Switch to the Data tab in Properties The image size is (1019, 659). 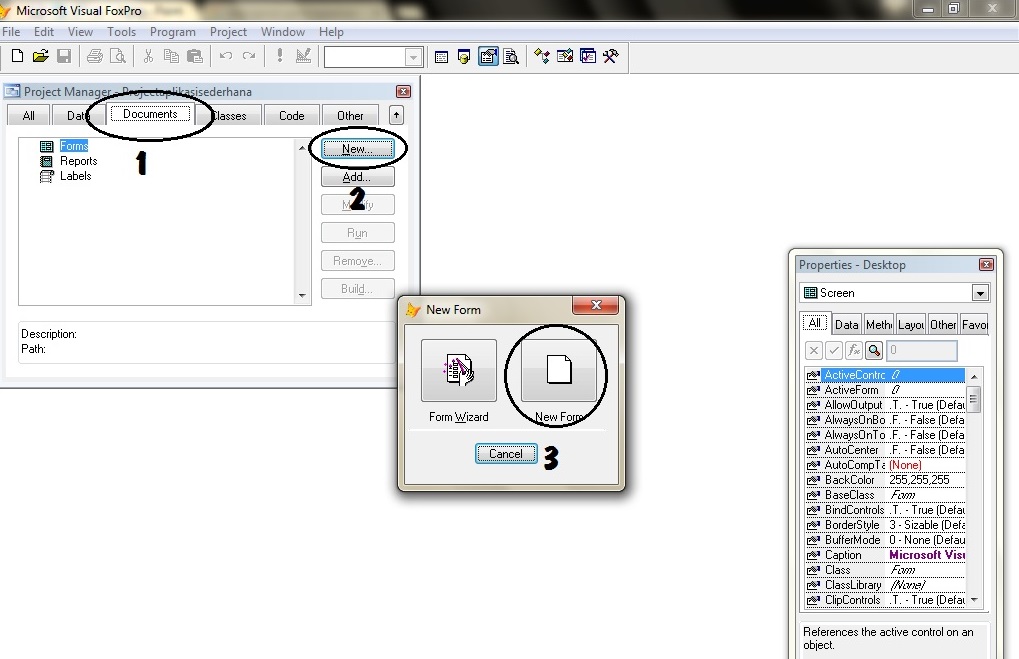(x=846, y=324)
